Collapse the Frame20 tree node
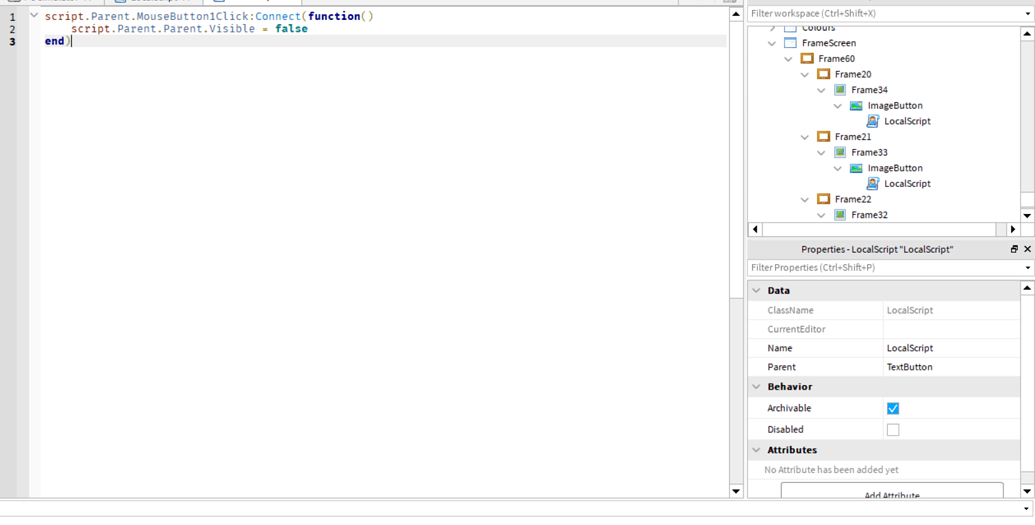 click(x=805, y=75)
